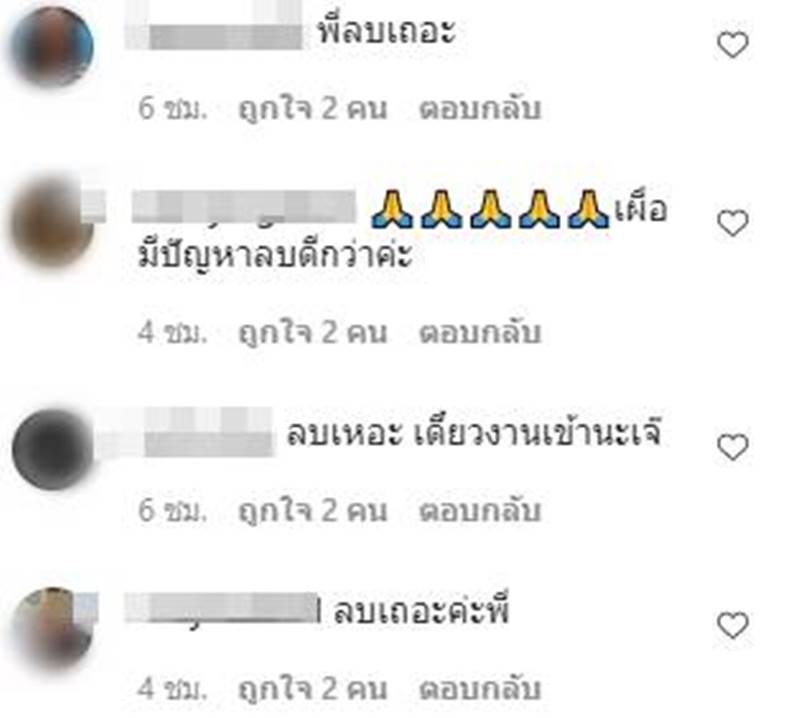The image size is (800, 718).
Task: Open blurred username before praying hands emojis
Action: [x=244, y=207]
